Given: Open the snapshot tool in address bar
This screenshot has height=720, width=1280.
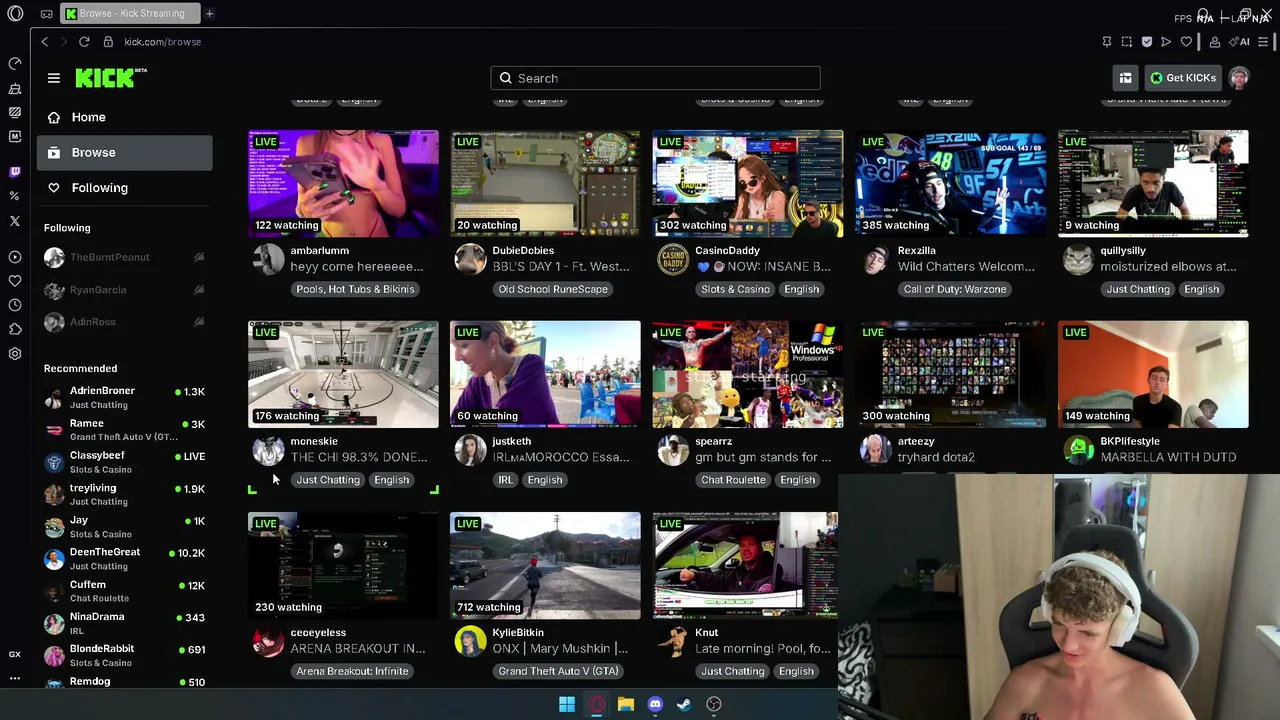Looking at the screenshot, I should click(1127, 42).
